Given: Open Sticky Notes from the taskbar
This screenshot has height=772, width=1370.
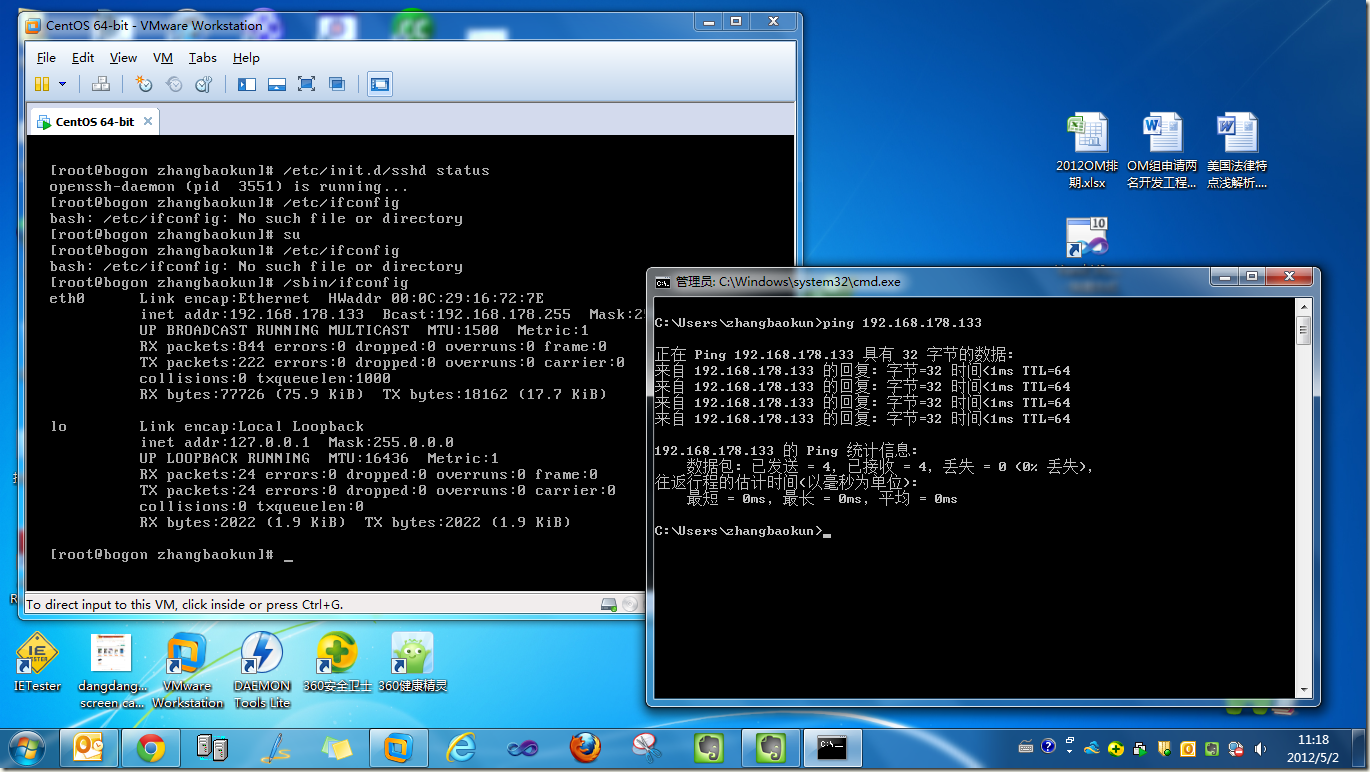Looking at the screenshot, I should coord(336,747).
